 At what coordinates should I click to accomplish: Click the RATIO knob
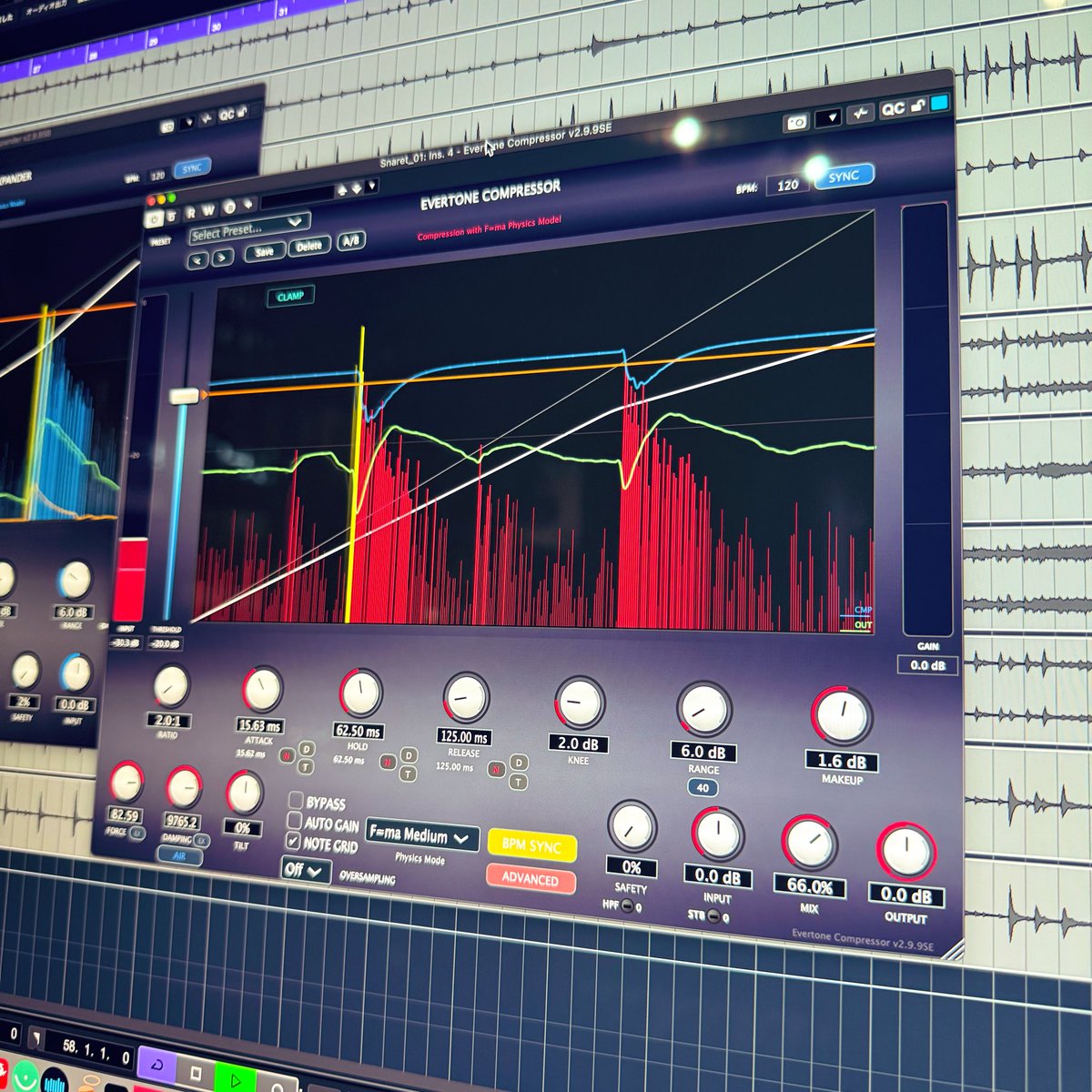click(170, 687)
